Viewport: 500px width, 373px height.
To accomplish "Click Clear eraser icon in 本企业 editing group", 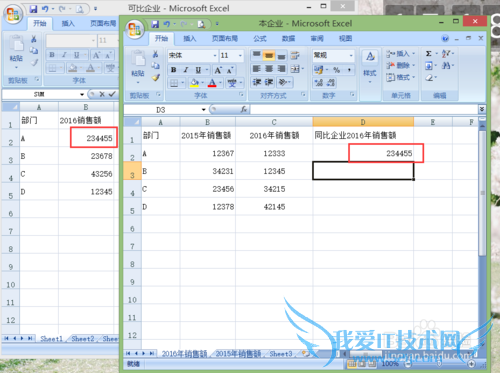I will click(x=429, y=78).
